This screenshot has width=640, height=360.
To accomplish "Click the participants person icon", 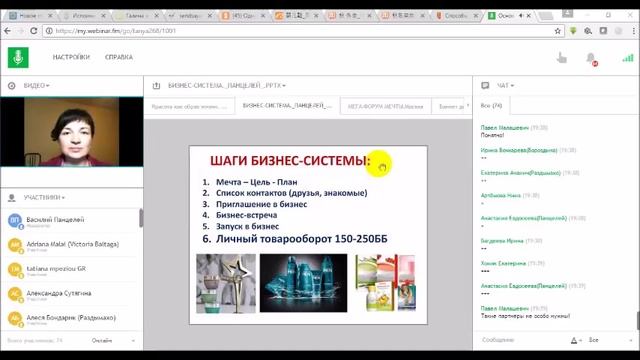I will click(11, 198).
